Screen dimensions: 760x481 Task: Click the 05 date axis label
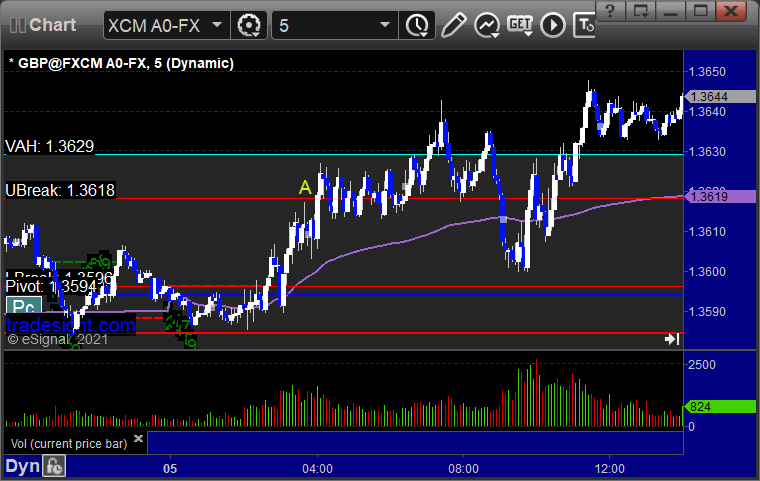pyautogui.click(x=170, y=469)
